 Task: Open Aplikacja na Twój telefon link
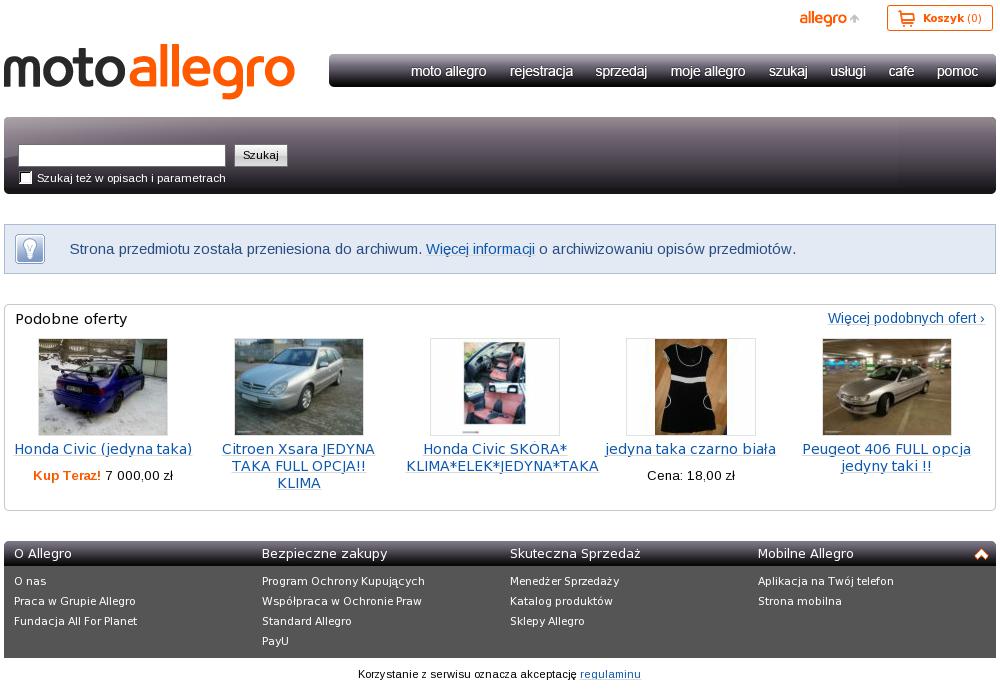point(826,581)
